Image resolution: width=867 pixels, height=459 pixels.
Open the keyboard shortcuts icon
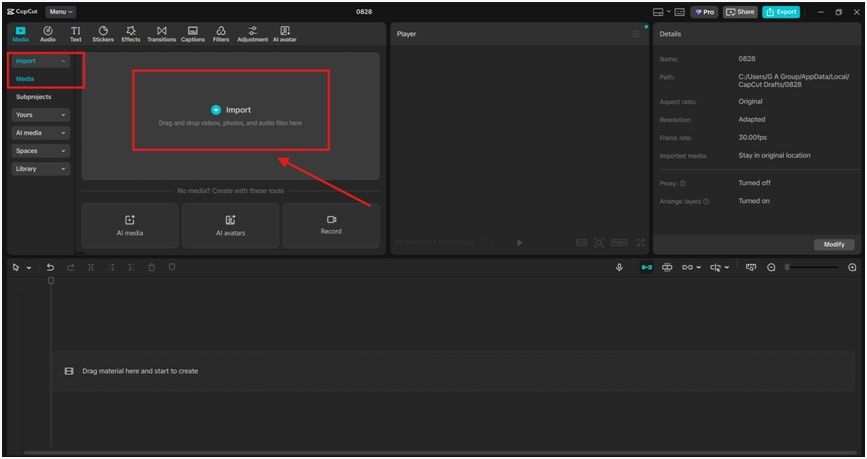(680, 12)
